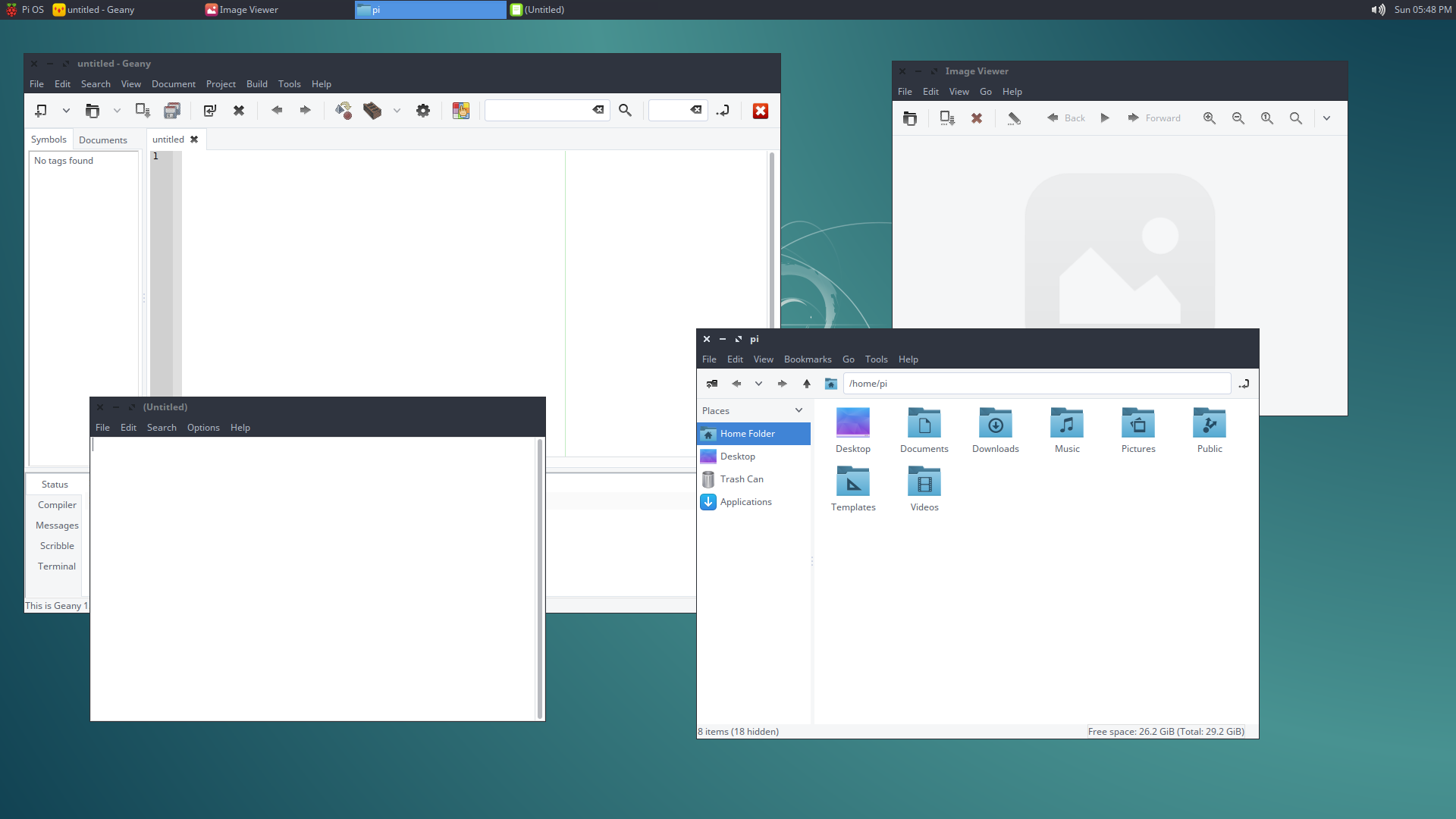Select Applications in Places sidebar
The image size is (1456, 819).
point(754,502)
